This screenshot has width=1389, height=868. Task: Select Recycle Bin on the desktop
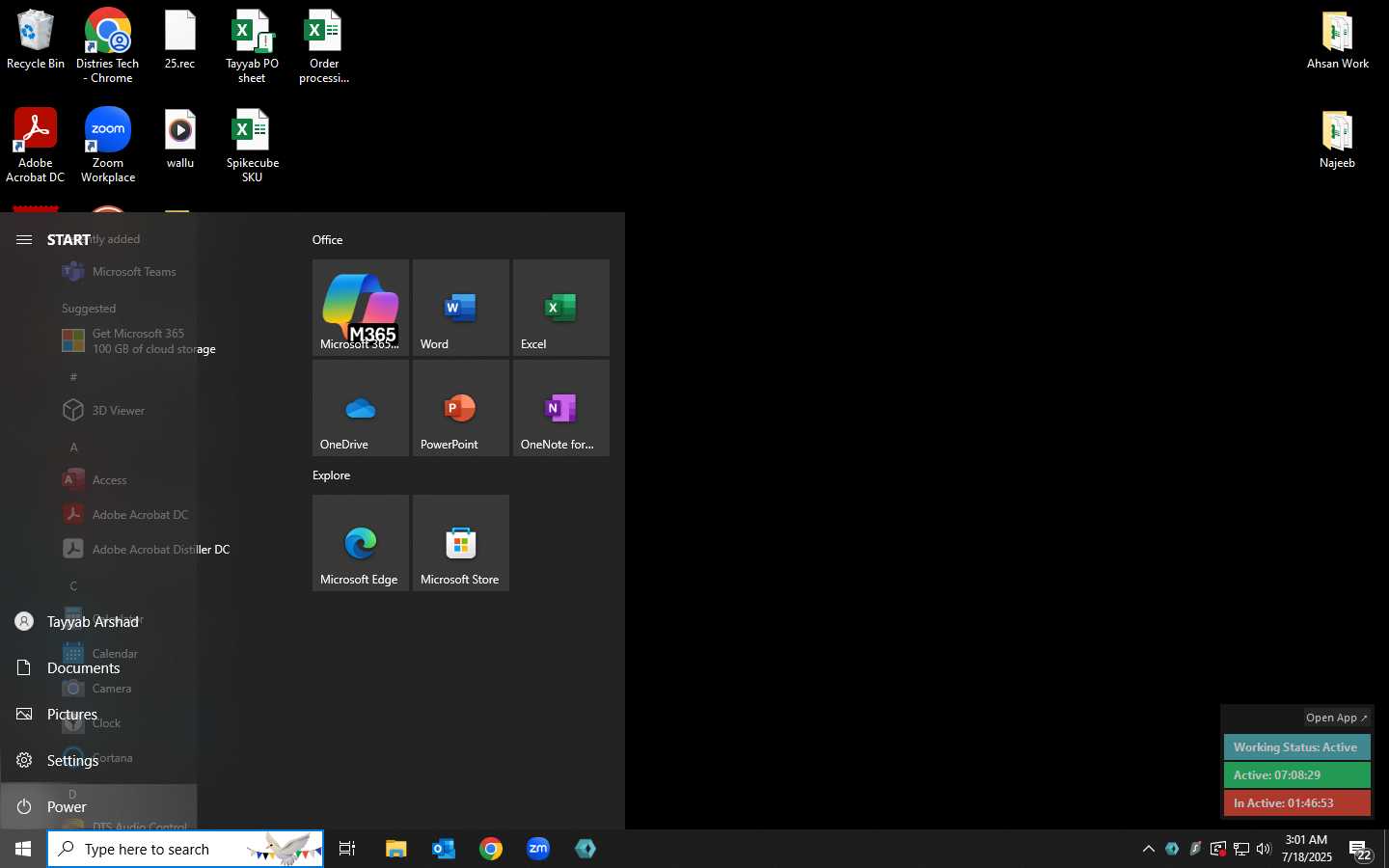coord(36,41)
